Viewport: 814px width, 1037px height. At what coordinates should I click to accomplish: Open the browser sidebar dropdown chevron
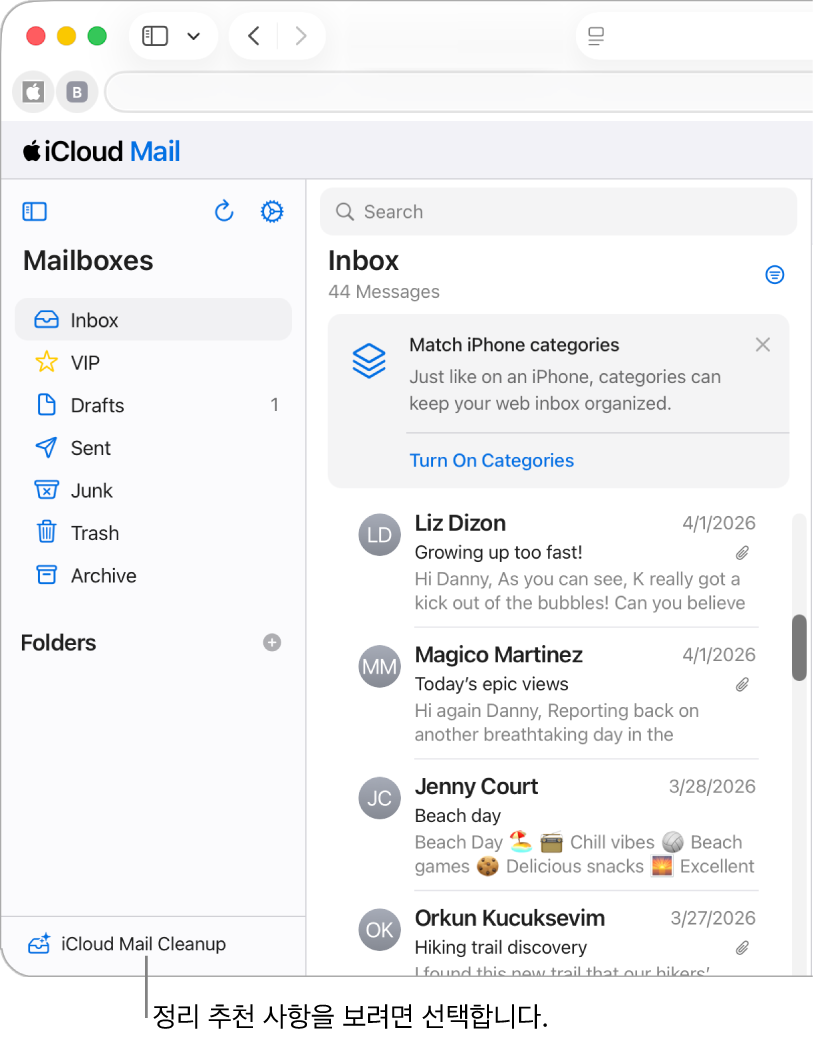point(194,36)
